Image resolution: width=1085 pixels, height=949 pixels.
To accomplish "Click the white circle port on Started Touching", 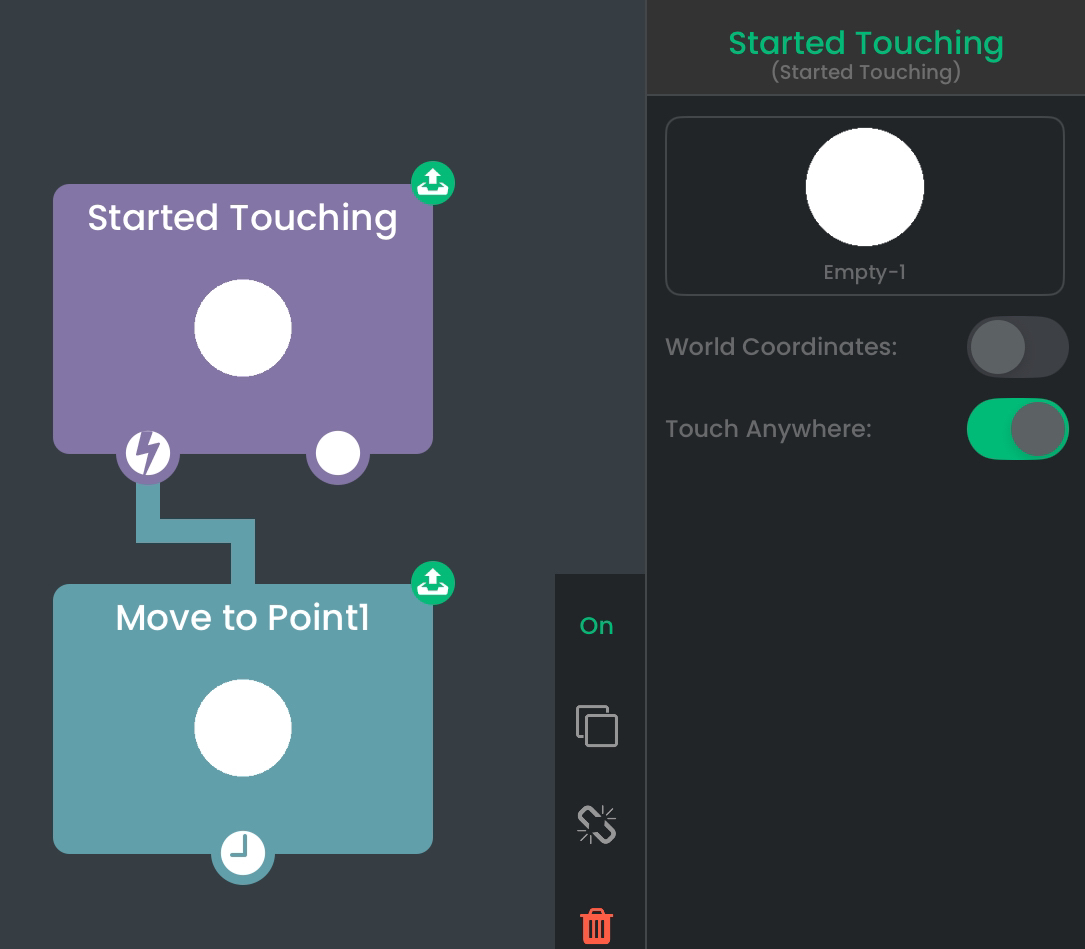I will 338,453.
